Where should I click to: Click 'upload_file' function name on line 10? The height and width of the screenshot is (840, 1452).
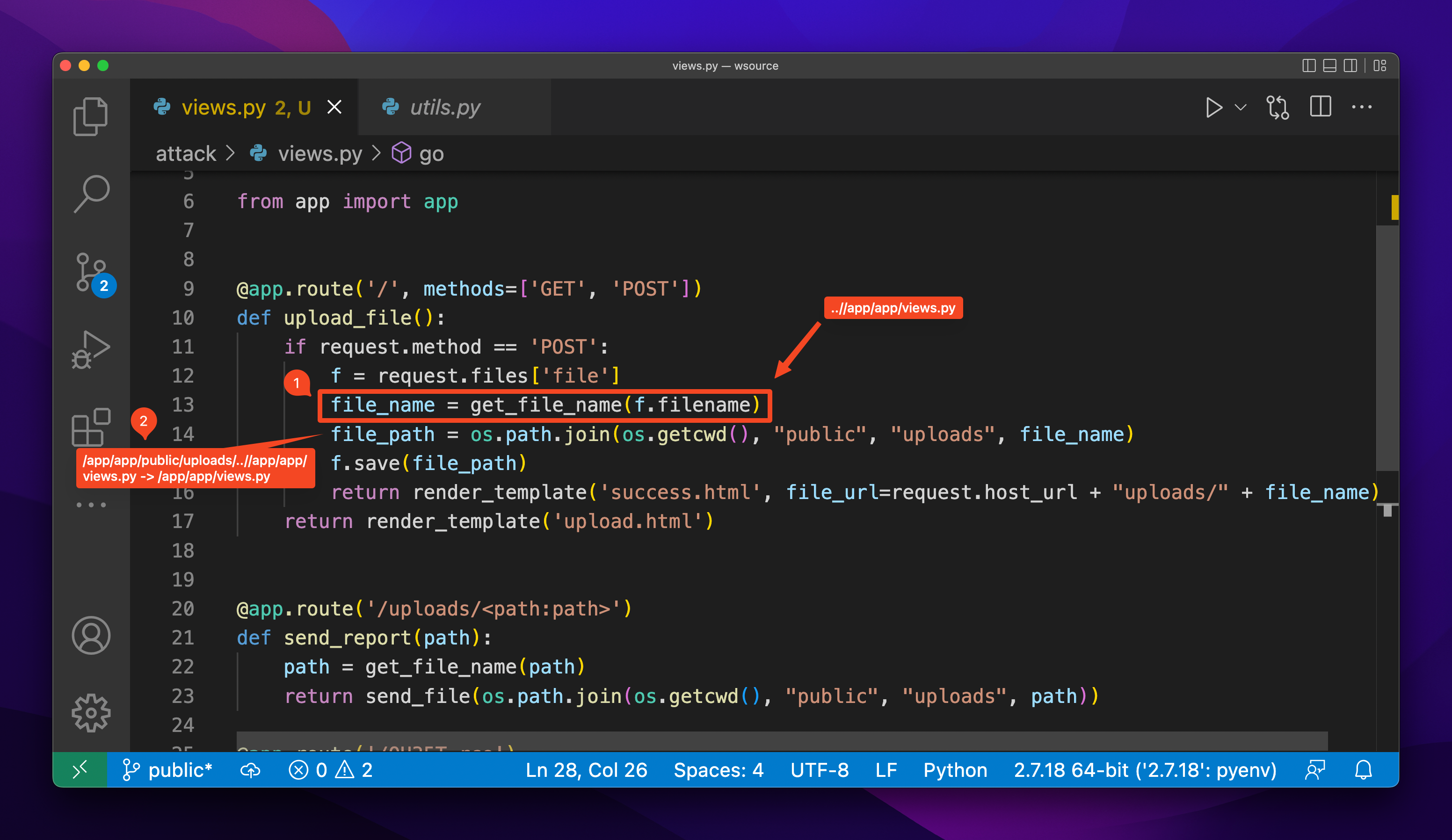click(348, 318)
